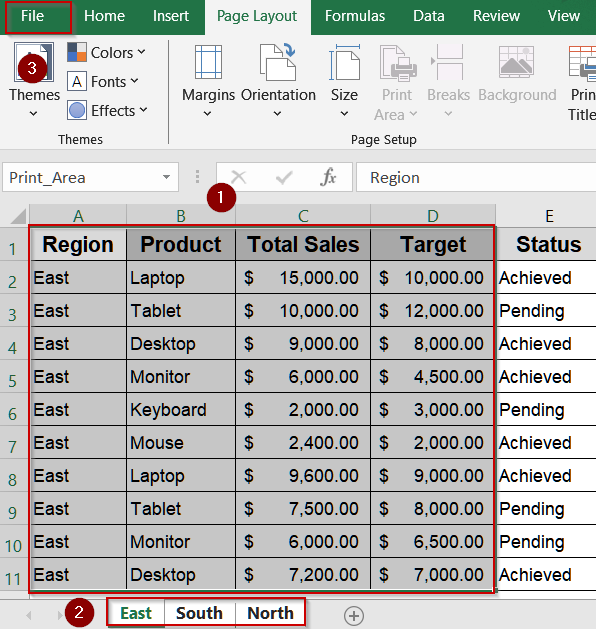Screen dimensions: 596x629
Task: Switch to the Home ribbon tab
Action: [104, 16]
